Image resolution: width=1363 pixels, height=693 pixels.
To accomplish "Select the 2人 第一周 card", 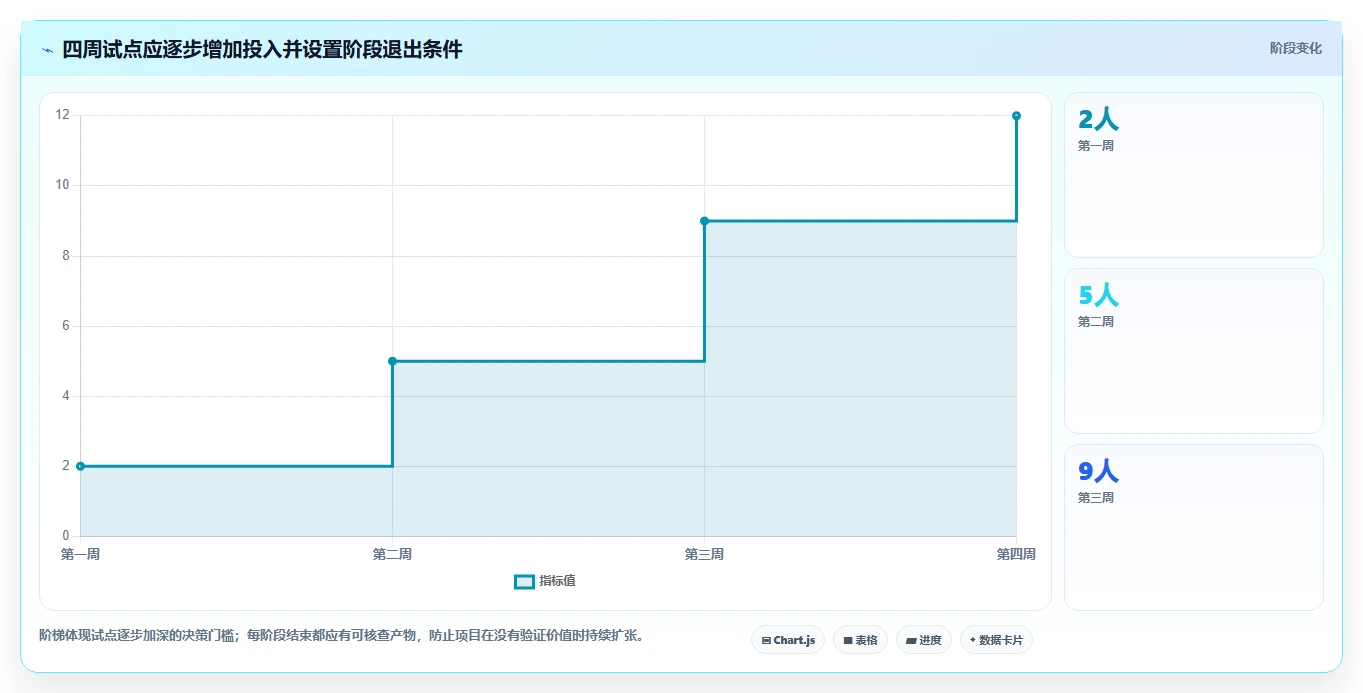I will (1194, 175).
